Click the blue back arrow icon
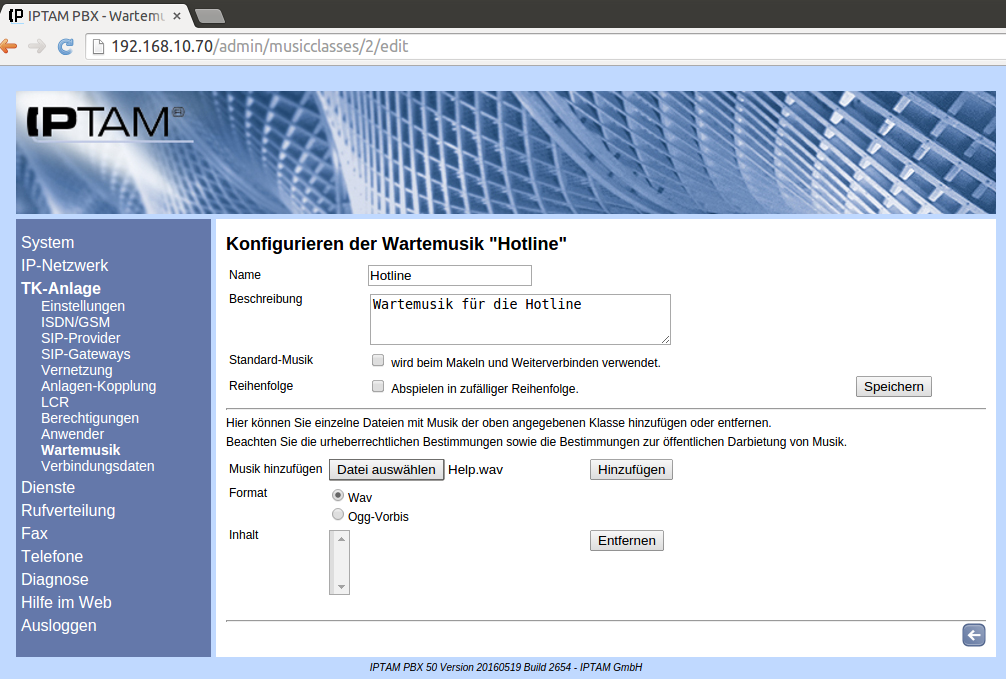This screenshot has width=1006, height=679. click(973, 635)
